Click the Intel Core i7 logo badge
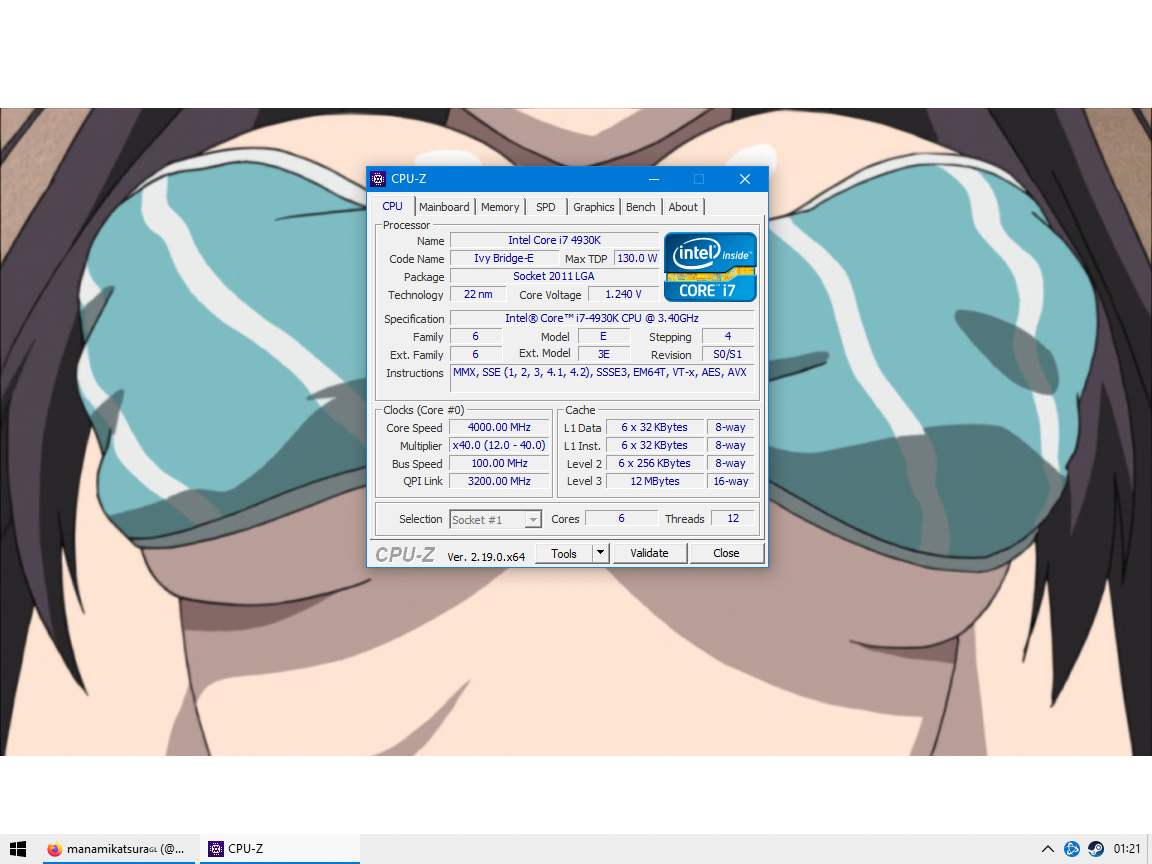This screenshot has height=864, width=1152. pyautogui.click(x=710, y=267)
